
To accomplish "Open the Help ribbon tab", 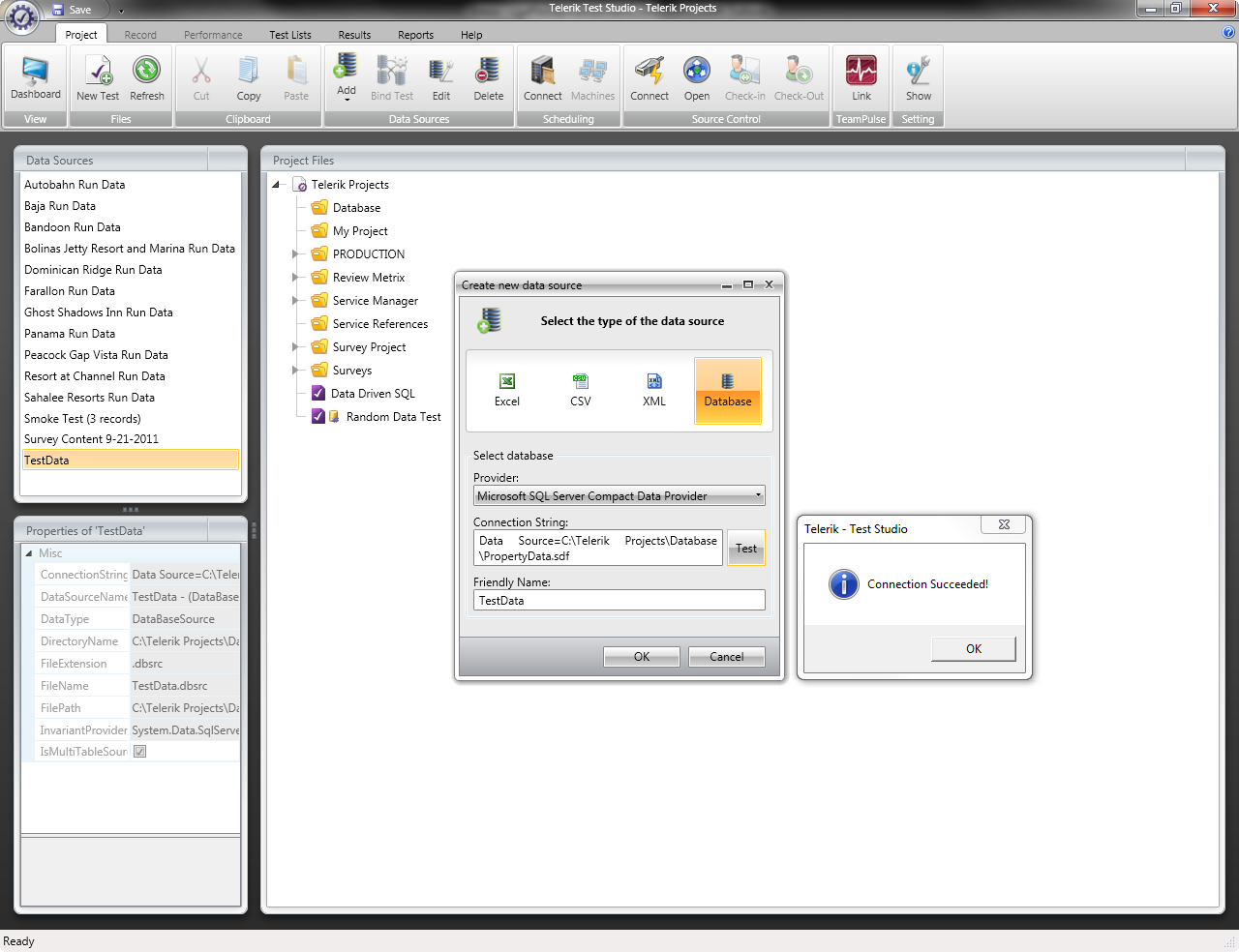I will click(471, 35).
